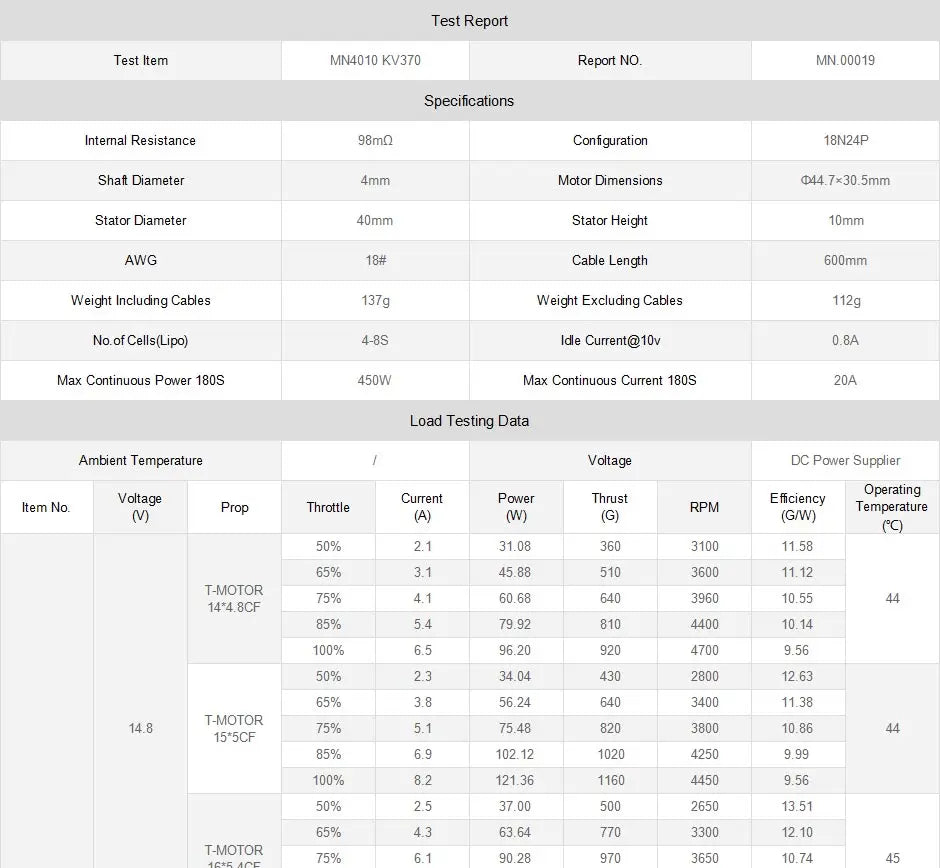
Task: Select the T-MOTOR 14*4.8CF prop cell
Action: tap(234, 598)
